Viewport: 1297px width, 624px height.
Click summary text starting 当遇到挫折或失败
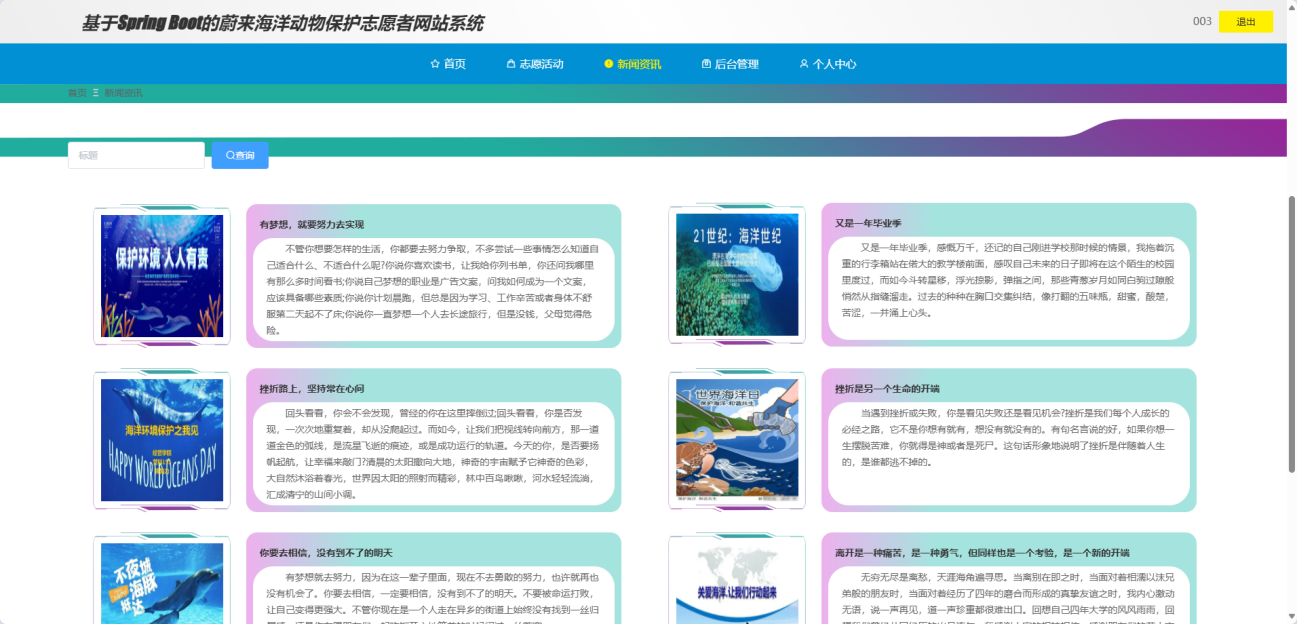[x=1008, y=437]
